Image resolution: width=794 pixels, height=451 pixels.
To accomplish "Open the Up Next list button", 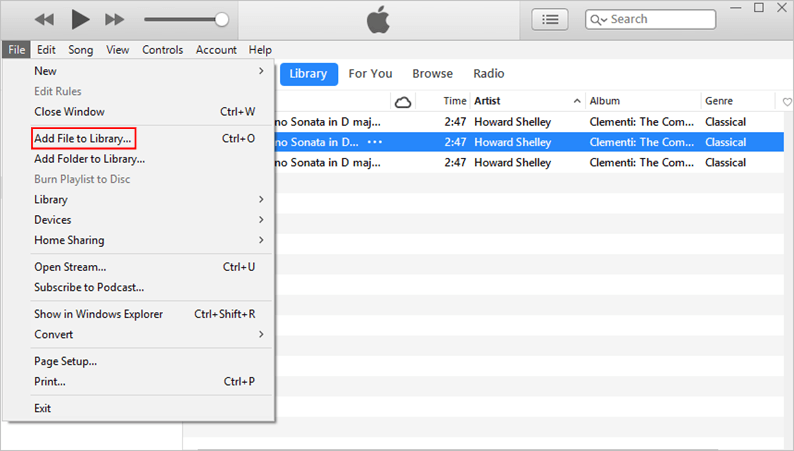I will [x=550, y=20].
